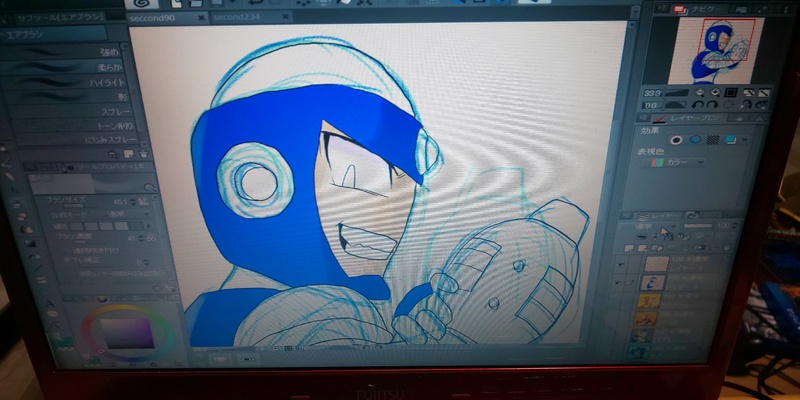The width and height of the screenshot is (800, 400).
Task: Close the second234 tab
Action: pos(286,17)
